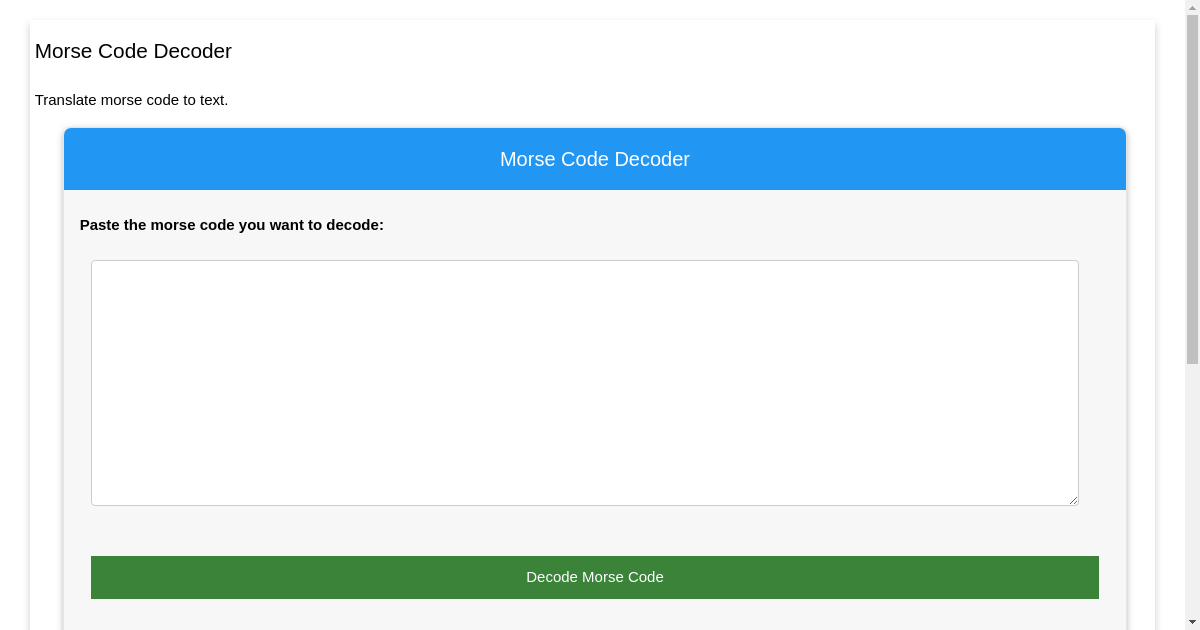Click the scrollbar up arrow

(x=1192, y=8)
